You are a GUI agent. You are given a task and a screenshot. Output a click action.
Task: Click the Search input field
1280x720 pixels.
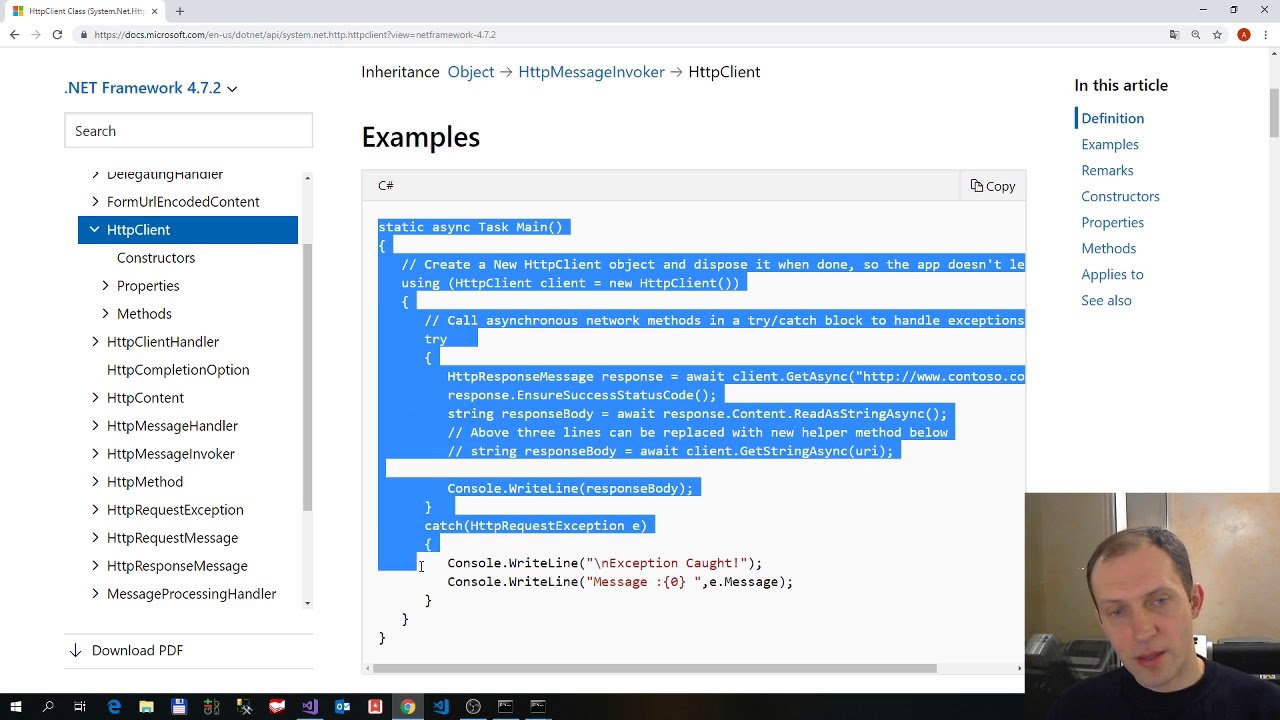point(188,131)
